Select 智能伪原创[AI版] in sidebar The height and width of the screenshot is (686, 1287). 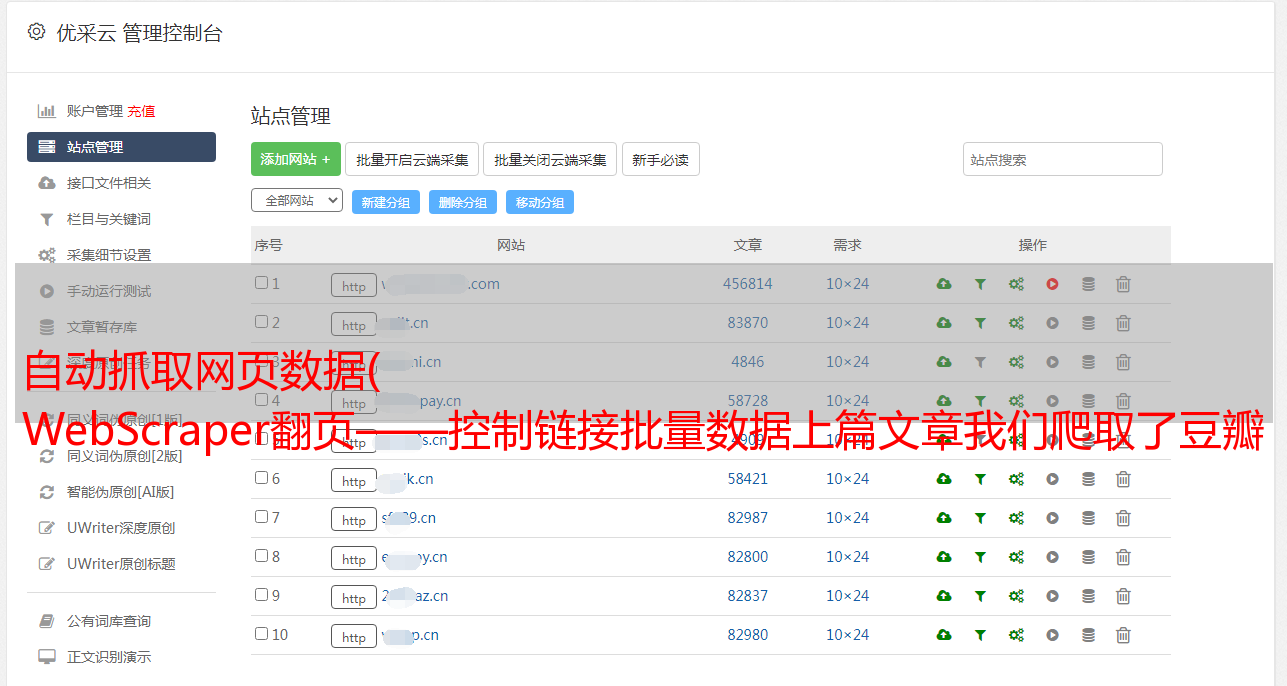tap(121, 492)
